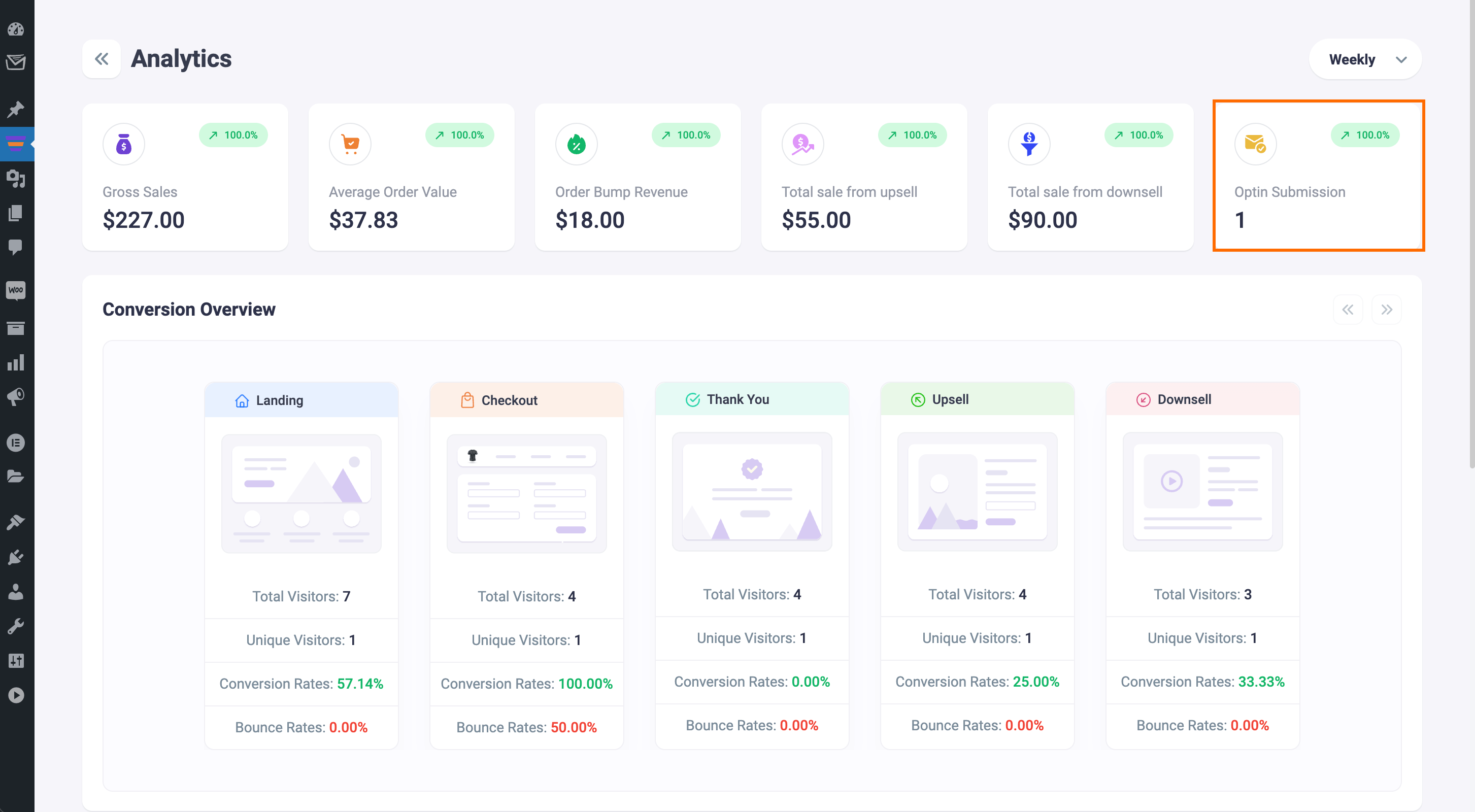Click the Upsell page thumbnail

[978, 492]
